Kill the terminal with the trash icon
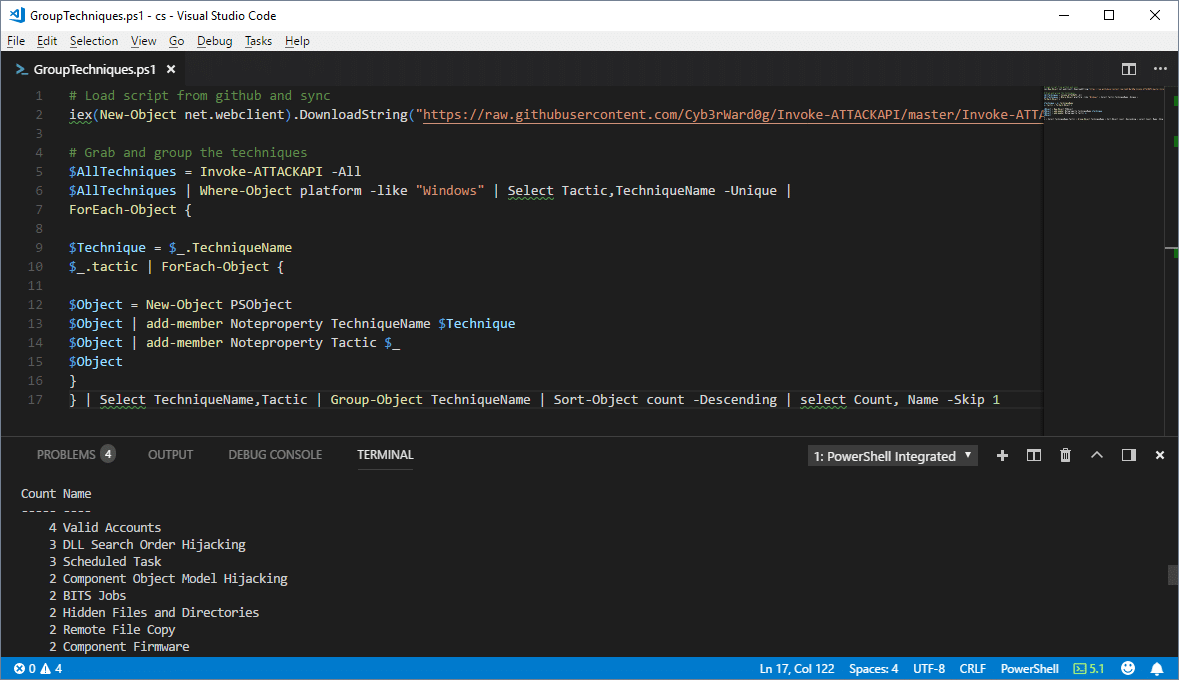 pos(1065,455)
